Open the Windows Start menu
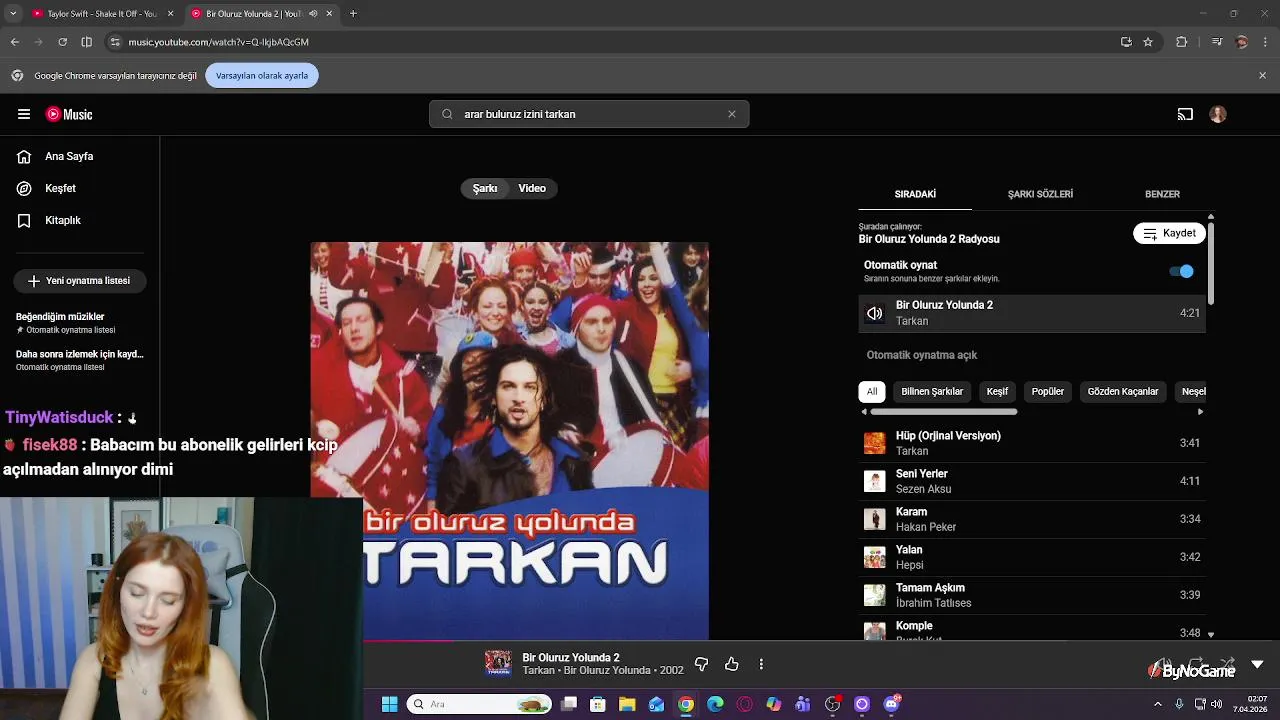Screen dimensions: 1280x720 [x=389, y=704]
